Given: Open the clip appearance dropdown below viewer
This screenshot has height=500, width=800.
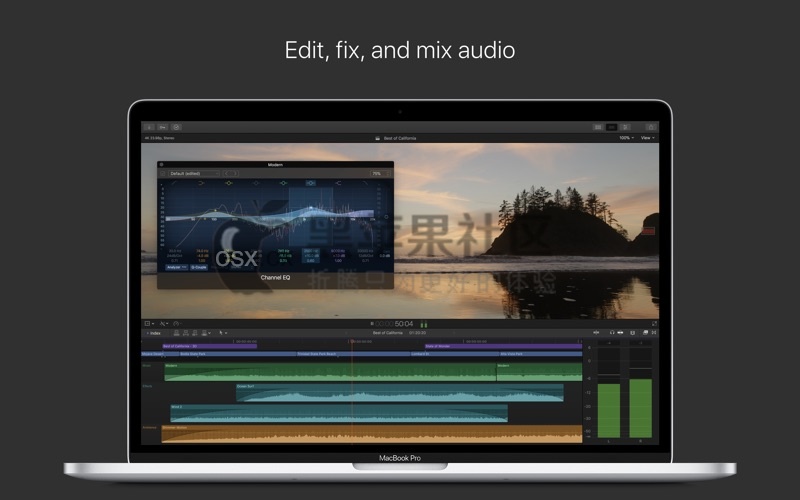Looking at the screenshot, I should click(149, 323).
